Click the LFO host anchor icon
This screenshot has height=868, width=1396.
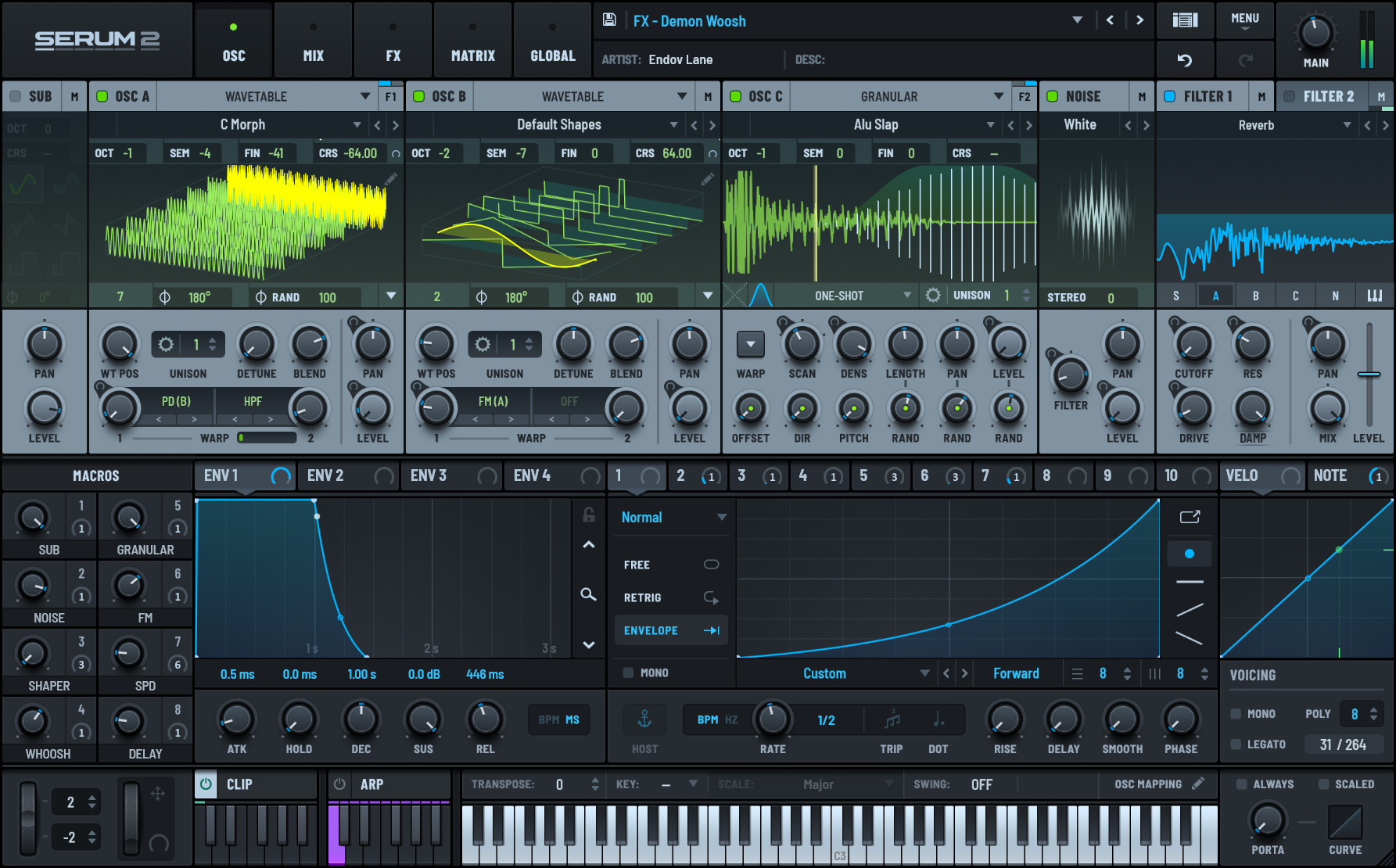[644, 719]
